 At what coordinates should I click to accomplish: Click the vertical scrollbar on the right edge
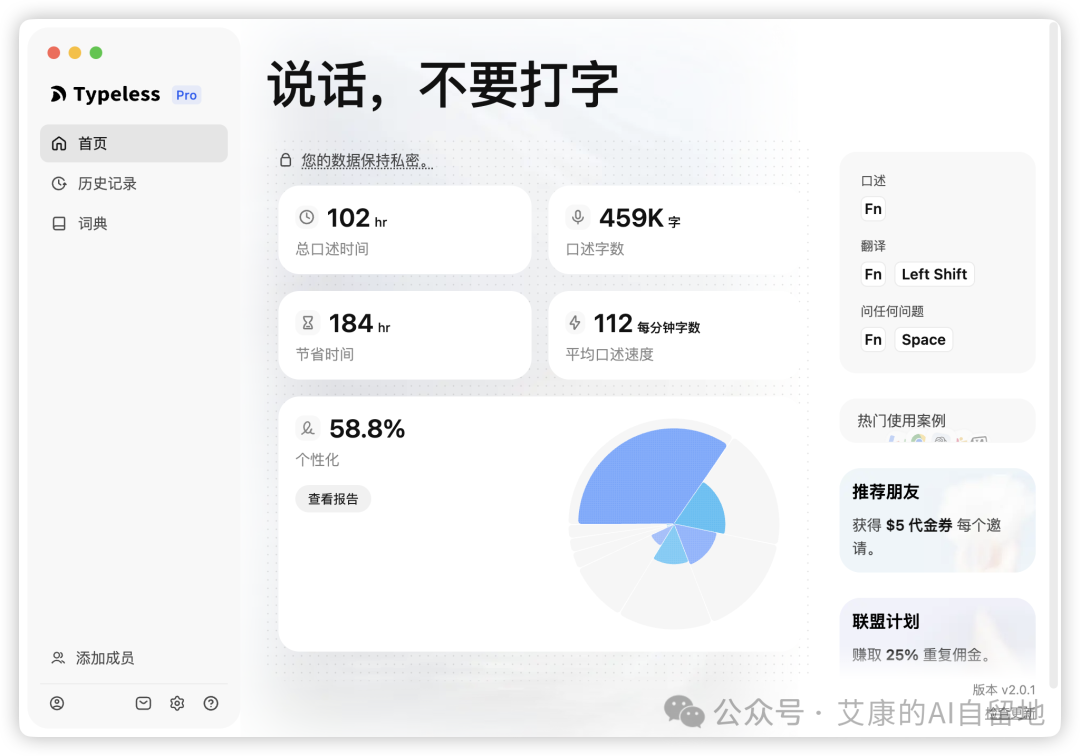[x=1054, y=354]
